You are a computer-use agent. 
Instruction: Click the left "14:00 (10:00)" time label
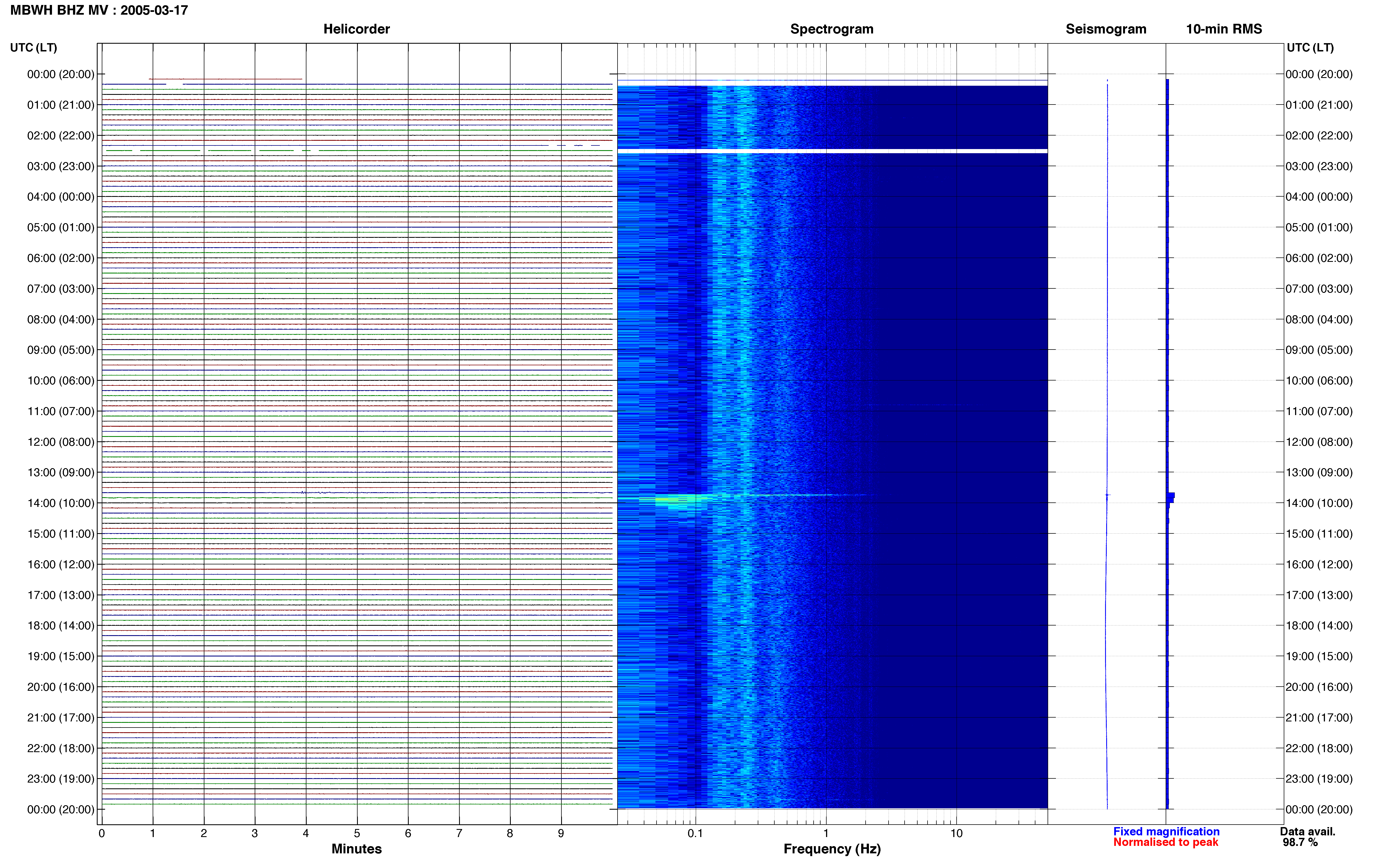tap(60, 503)
